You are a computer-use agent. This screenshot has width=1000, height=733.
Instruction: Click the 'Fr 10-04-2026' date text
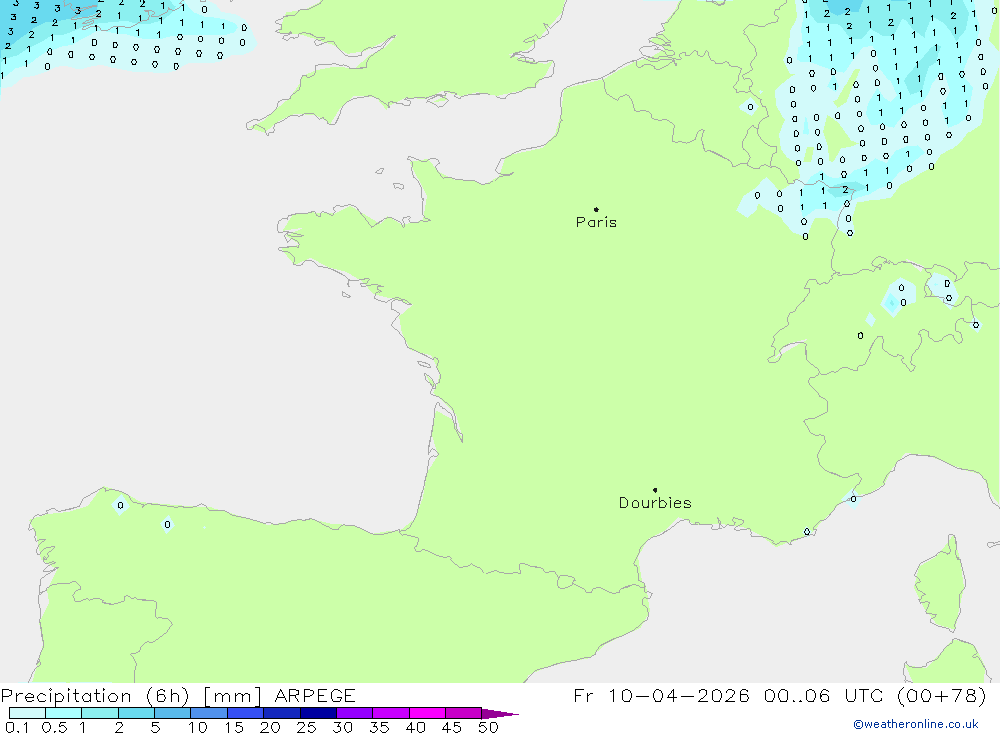point(661,695)
